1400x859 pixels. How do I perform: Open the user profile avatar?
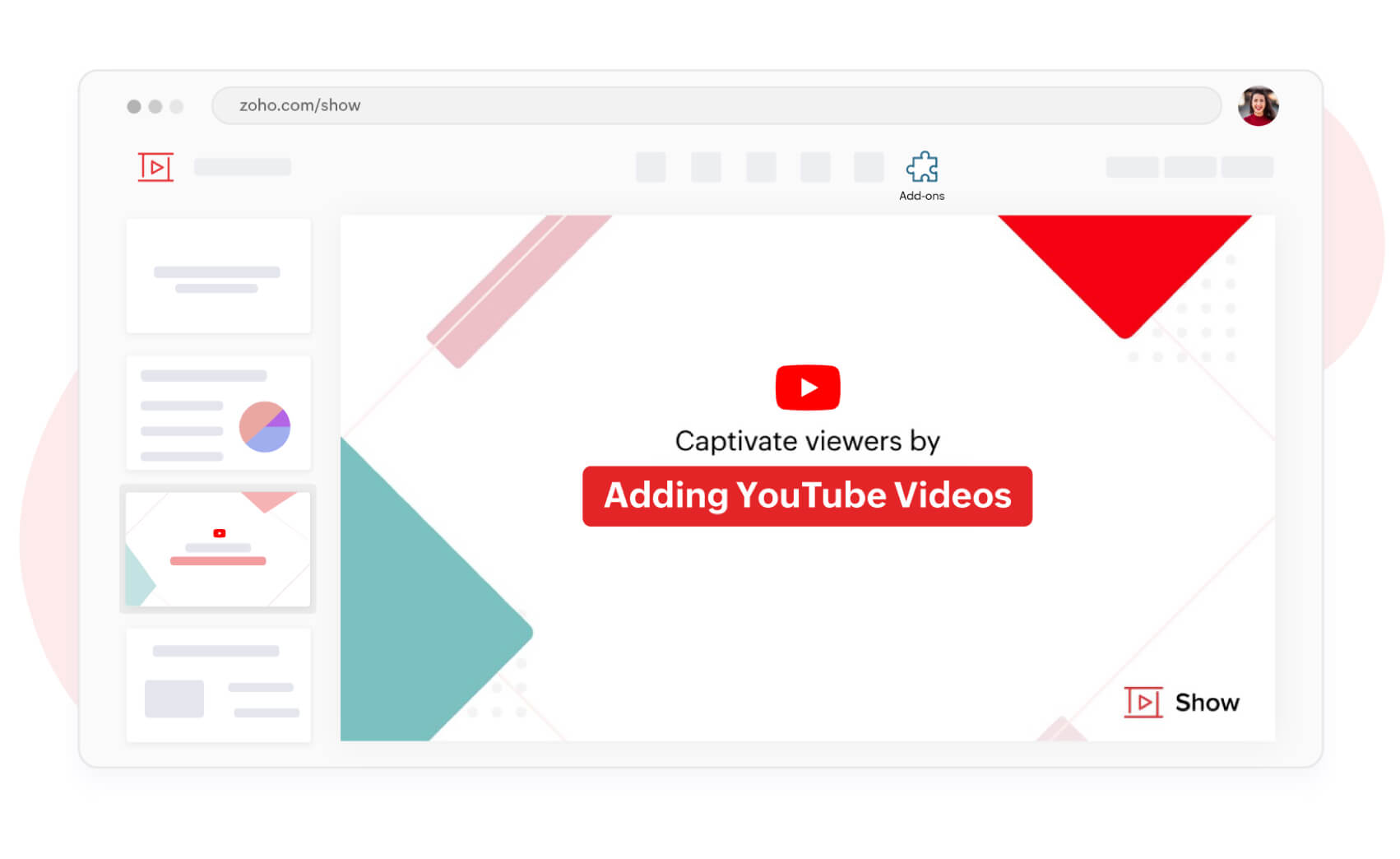[1258, 106]
